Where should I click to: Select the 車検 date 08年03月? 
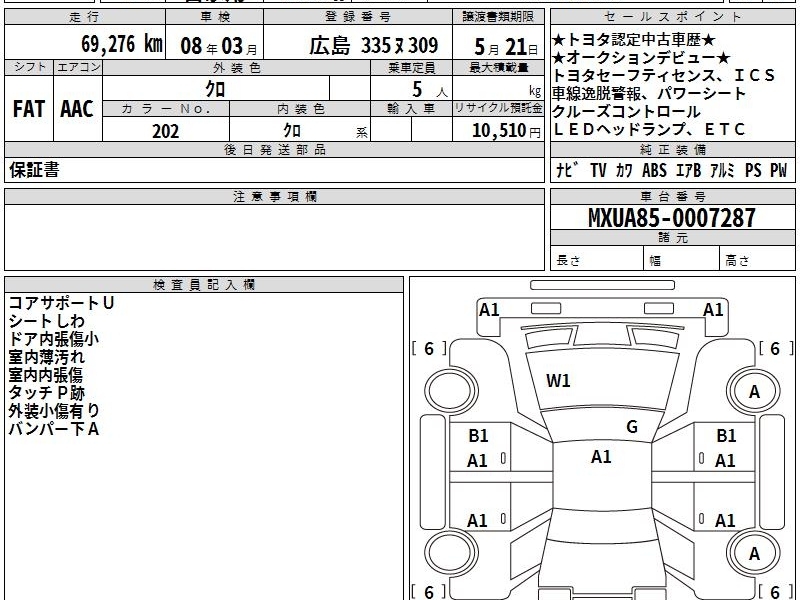click(x=219, y=46)
